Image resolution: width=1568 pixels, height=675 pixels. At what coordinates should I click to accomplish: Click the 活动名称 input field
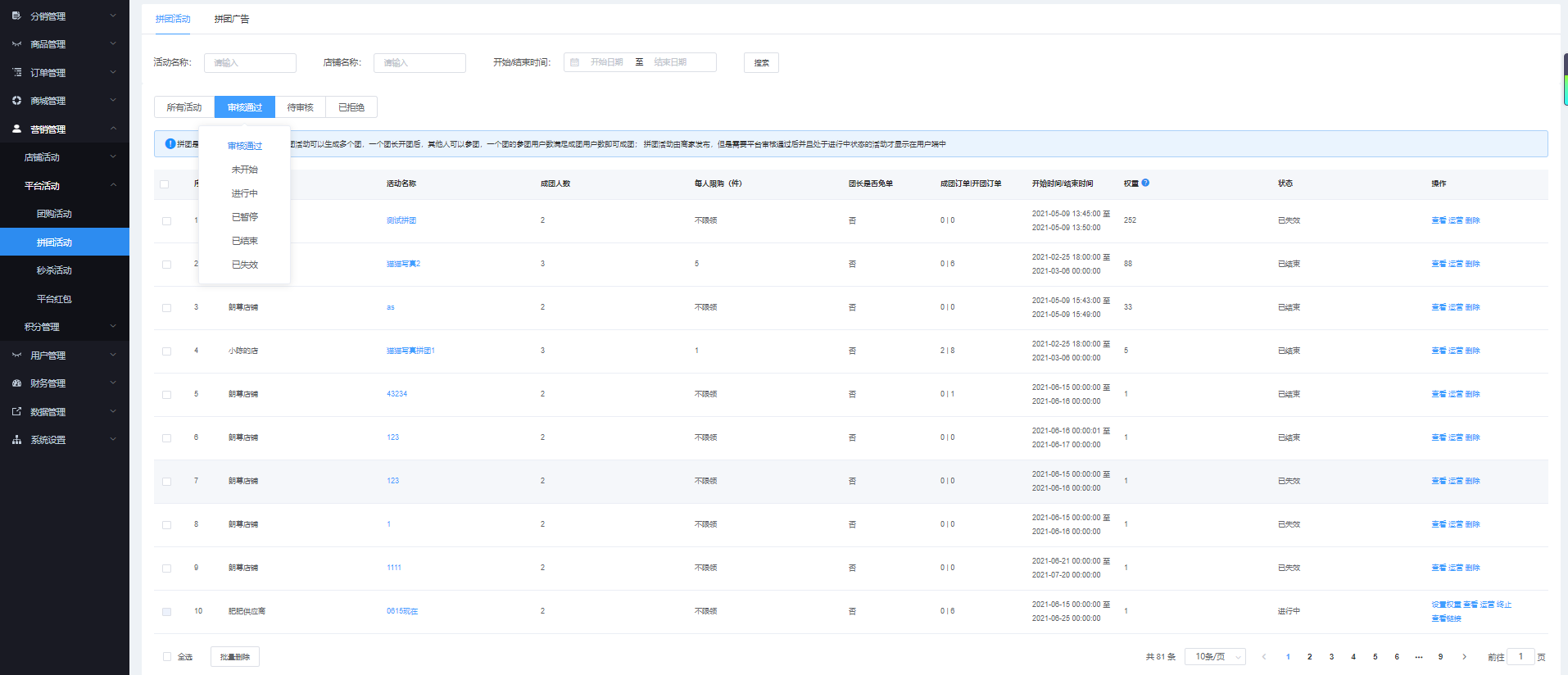point(250,63)
